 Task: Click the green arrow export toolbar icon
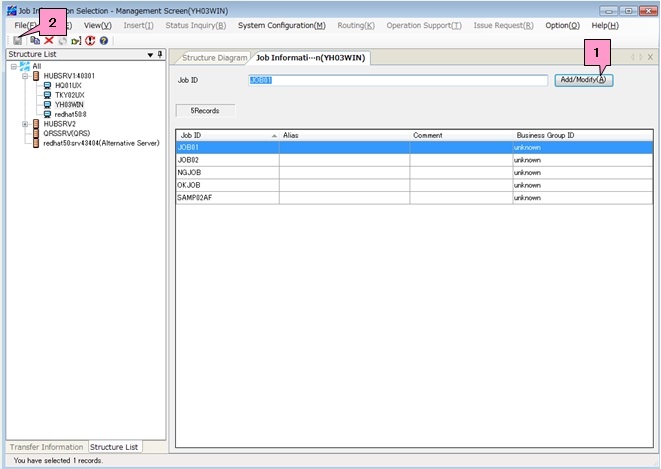(76, 40)
